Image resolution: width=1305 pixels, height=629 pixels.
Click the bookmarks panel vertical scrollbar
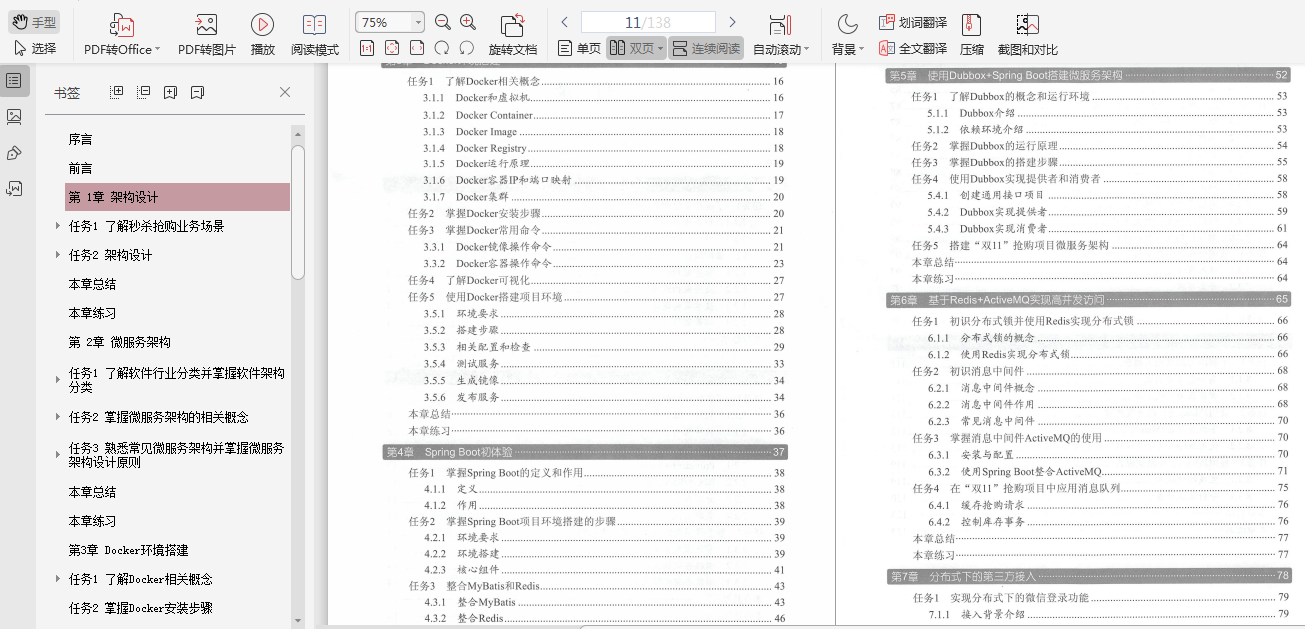pyautogui.click(x=298, y=212)
